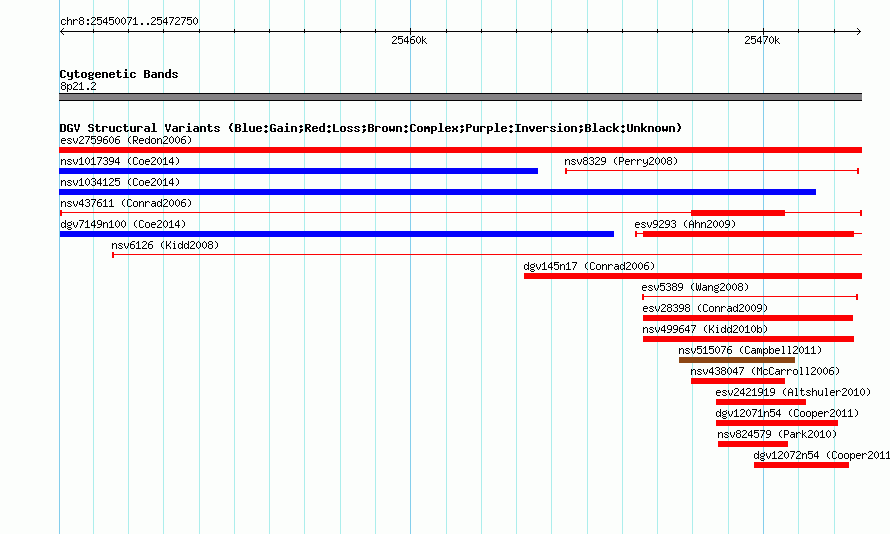This screenshot has height=534, width=890.
Task: Click the esv2759606 (Redon2006) label
Action: point(126,140)
